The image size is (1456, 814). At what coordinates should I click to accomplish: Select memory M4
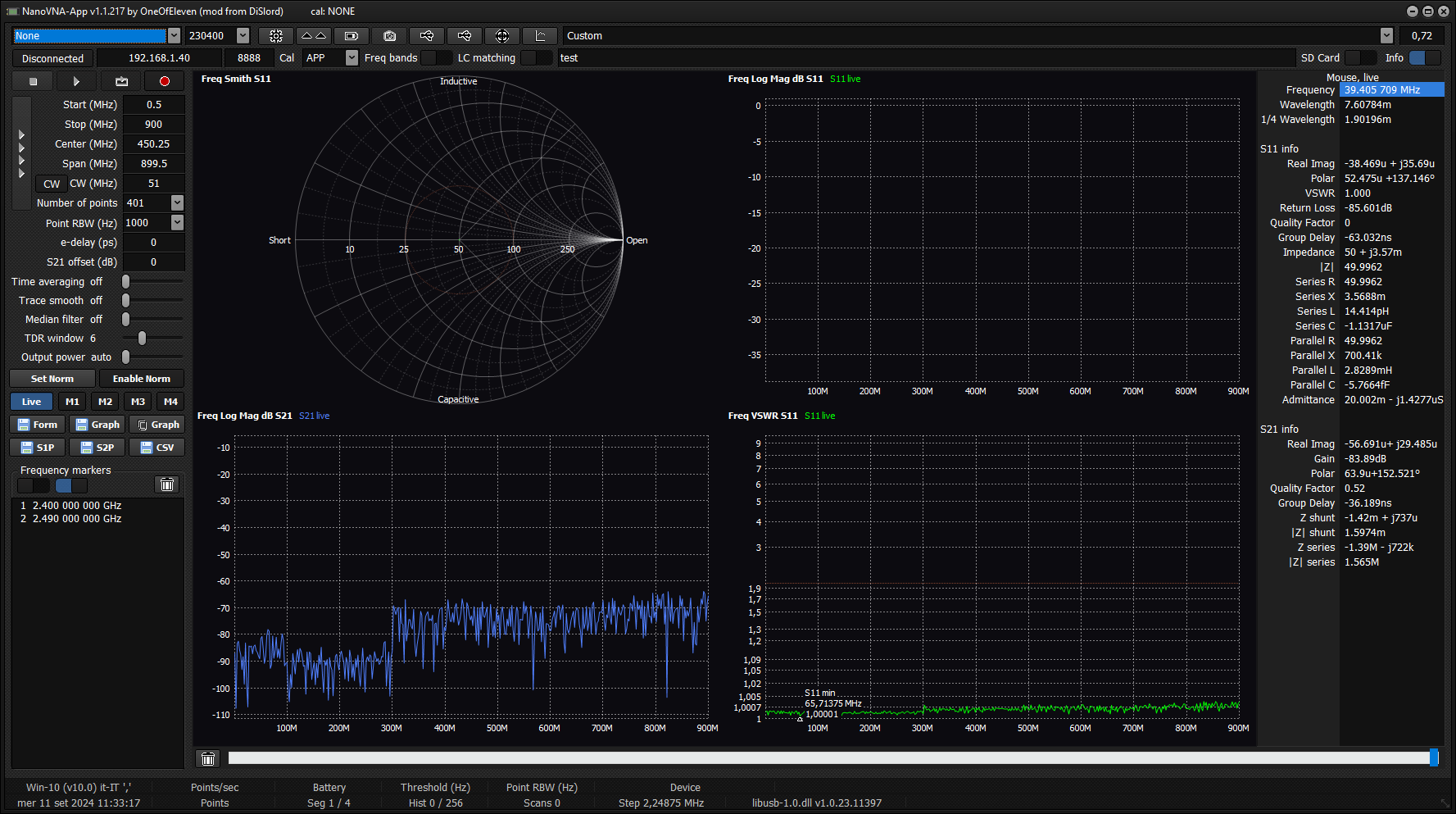pyautogui.click(x=170, y=402)
